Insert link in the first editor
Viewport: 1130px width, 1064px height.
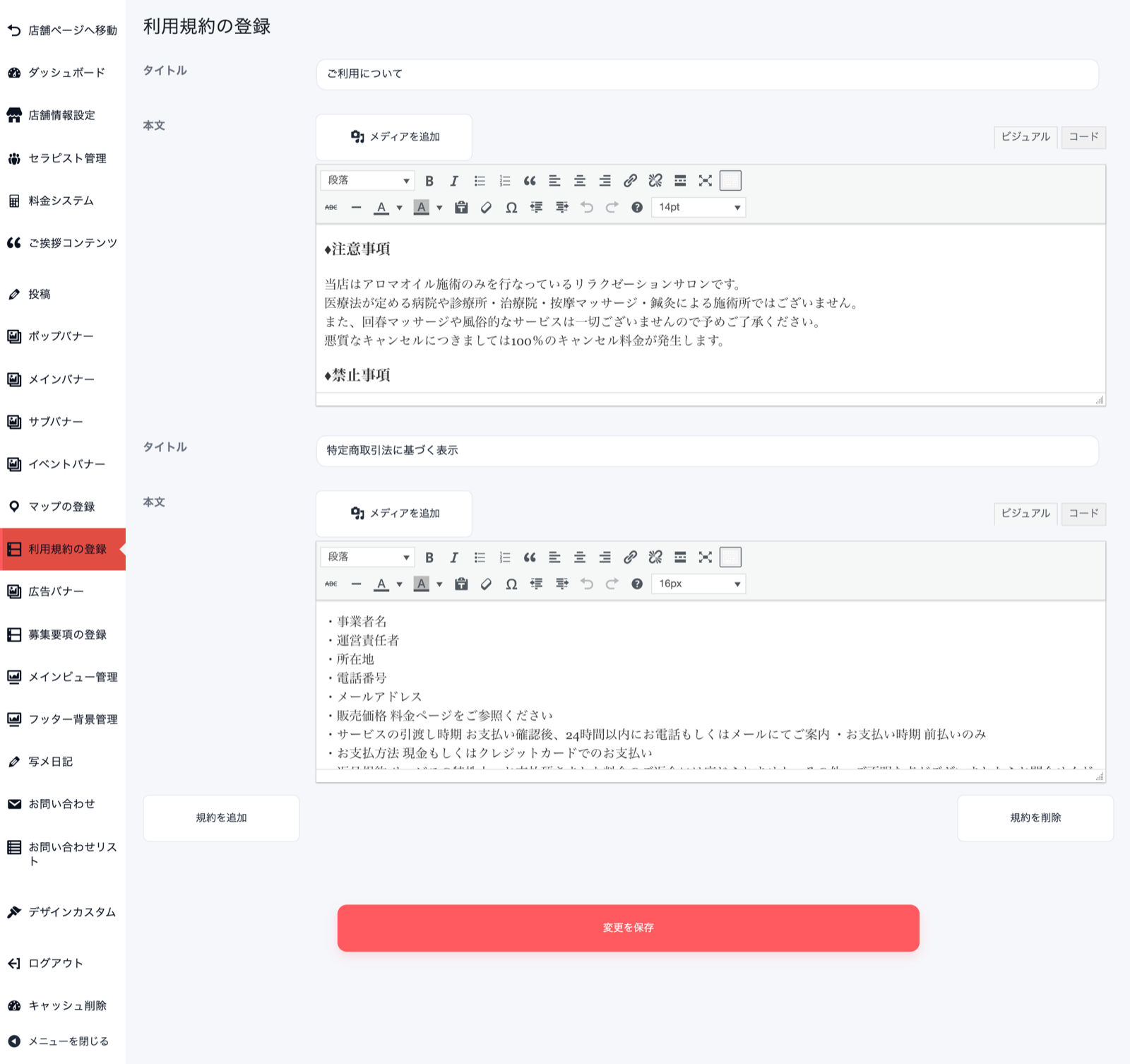[630, 181]
